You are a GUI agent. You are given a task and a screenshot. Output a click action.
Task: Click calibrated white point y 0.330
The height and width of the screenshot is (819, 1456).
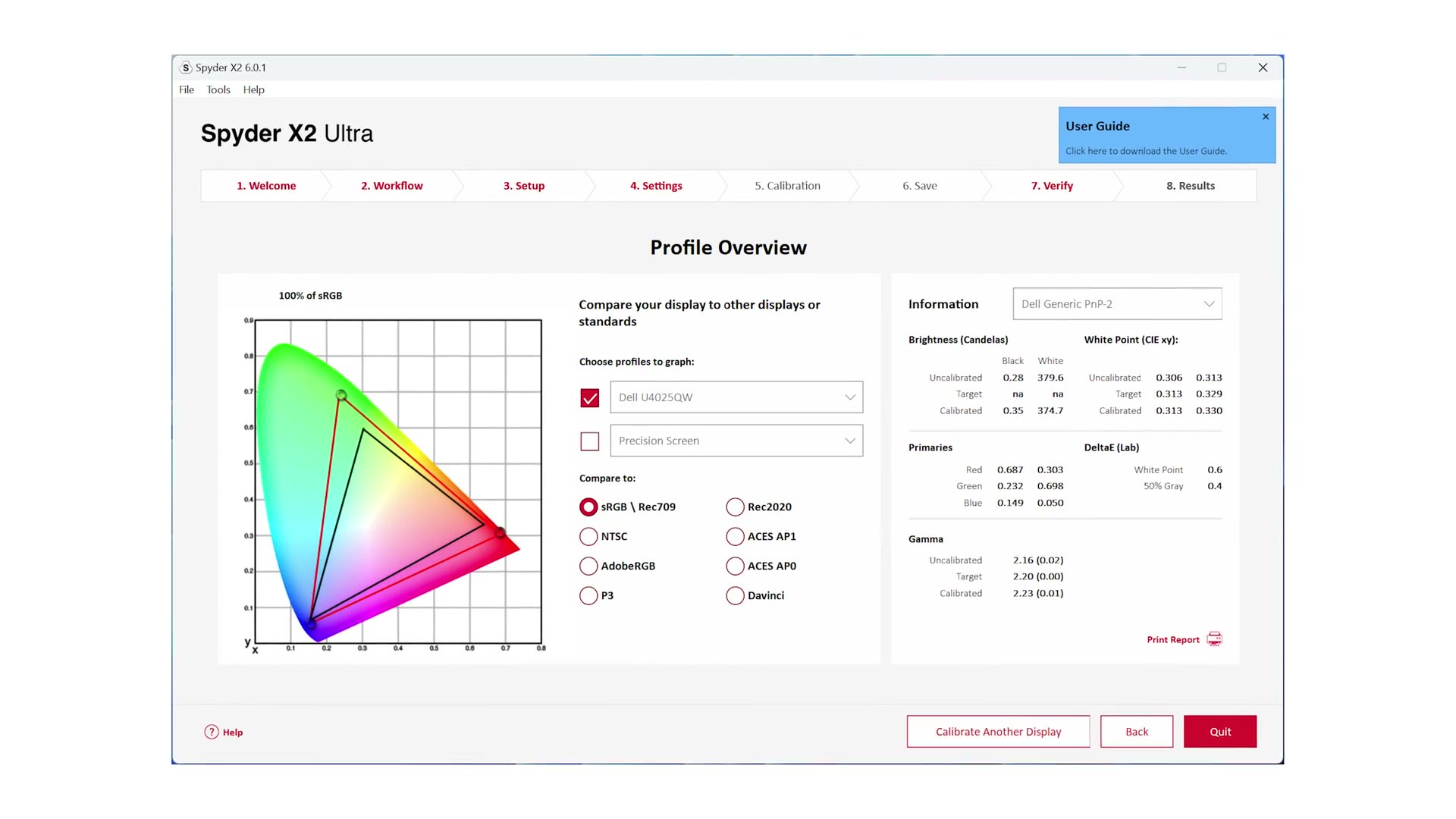(1209, 411)
